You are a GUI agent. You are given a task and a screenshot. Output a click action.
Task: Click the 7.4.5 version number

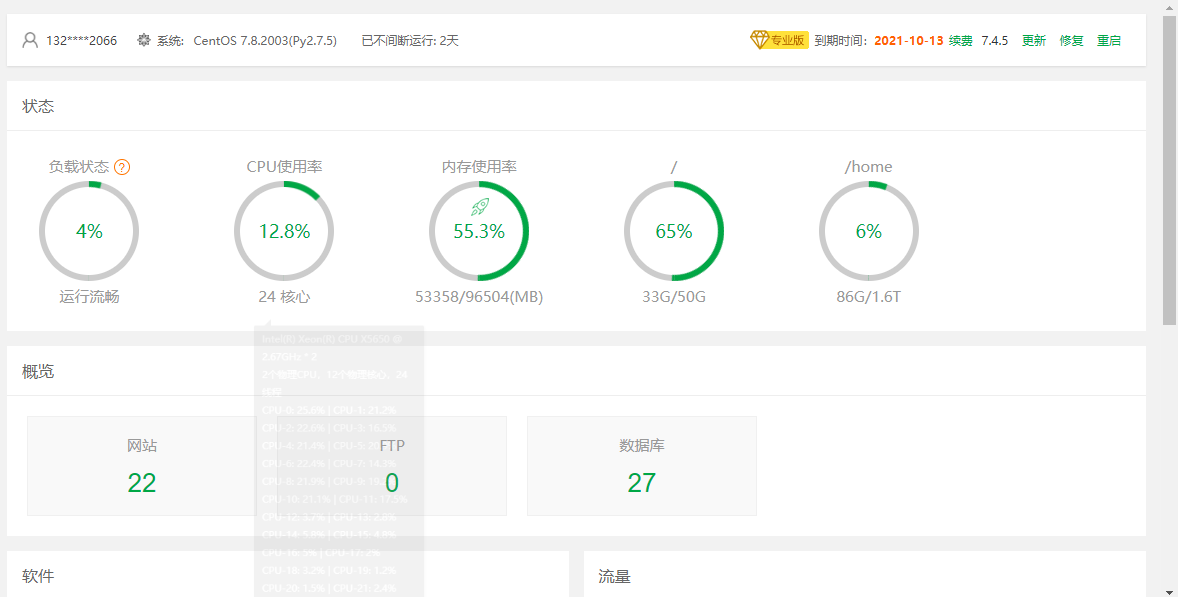994,41
